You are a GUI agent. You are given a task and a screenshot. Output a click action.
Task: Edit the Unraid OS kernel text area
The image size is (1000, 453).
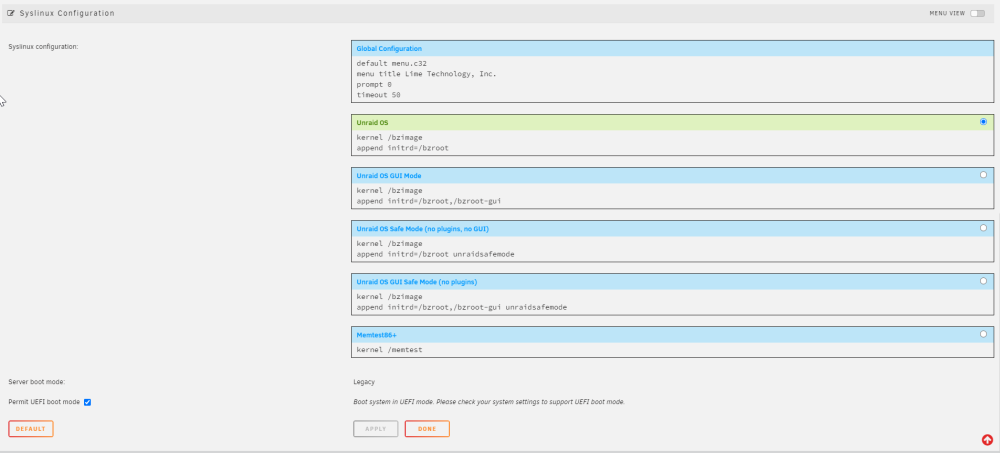point(672,143)
